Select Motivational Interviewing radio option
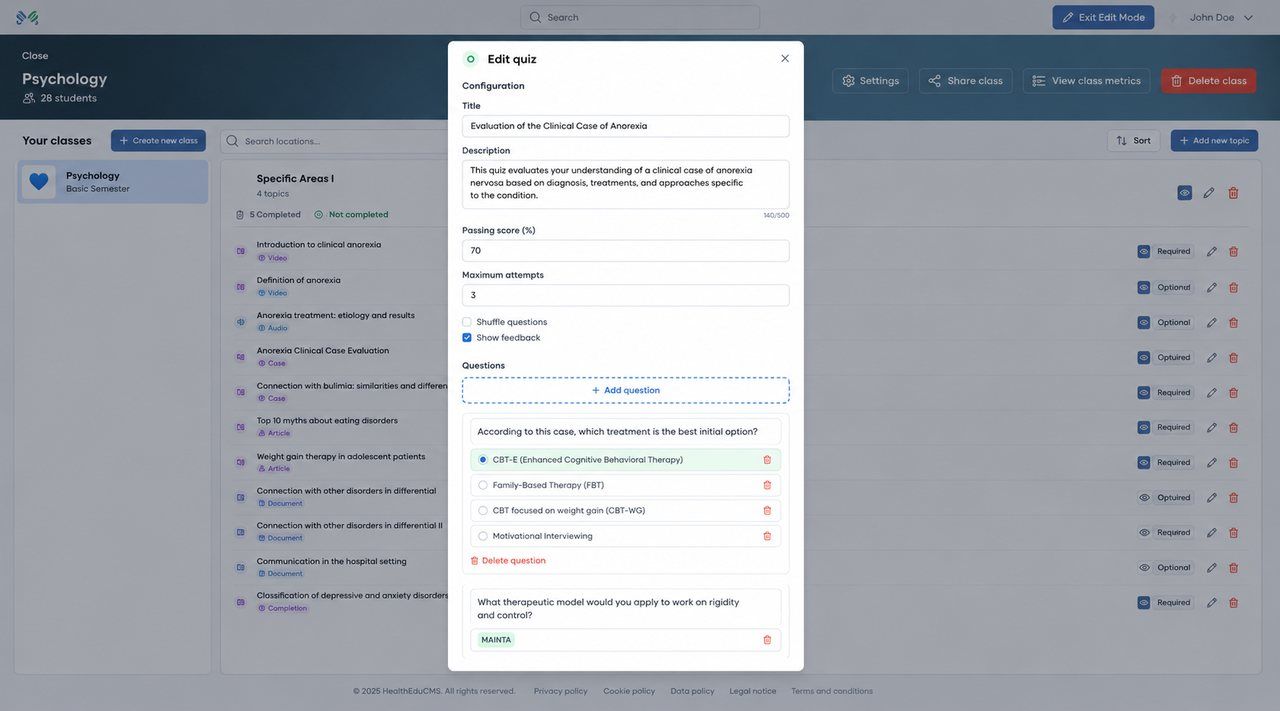This screenshot has width=1280, height=711. point(483,536)
